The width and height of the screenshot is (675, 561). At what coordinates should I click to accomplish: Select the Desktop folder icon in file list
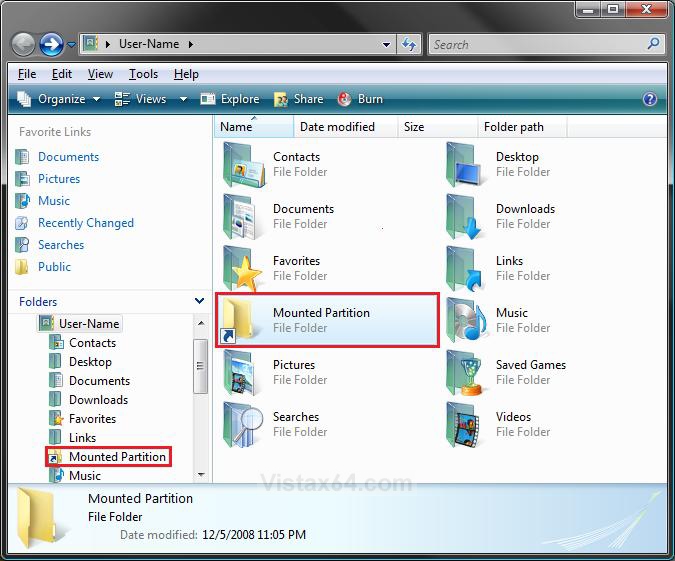point(464,164)
